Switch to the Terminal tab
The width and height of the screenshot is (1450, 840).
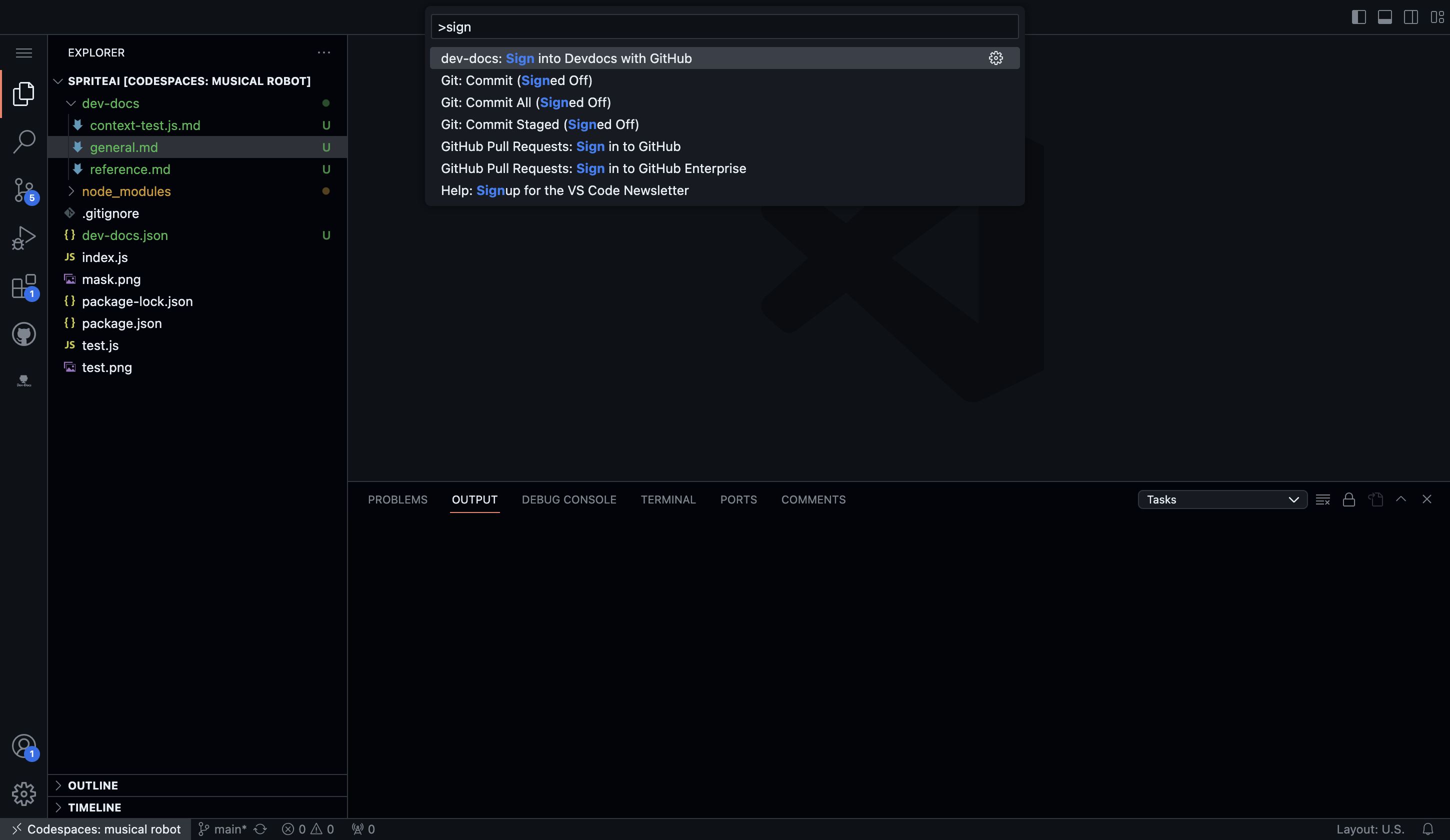click(x=668, y=499)
